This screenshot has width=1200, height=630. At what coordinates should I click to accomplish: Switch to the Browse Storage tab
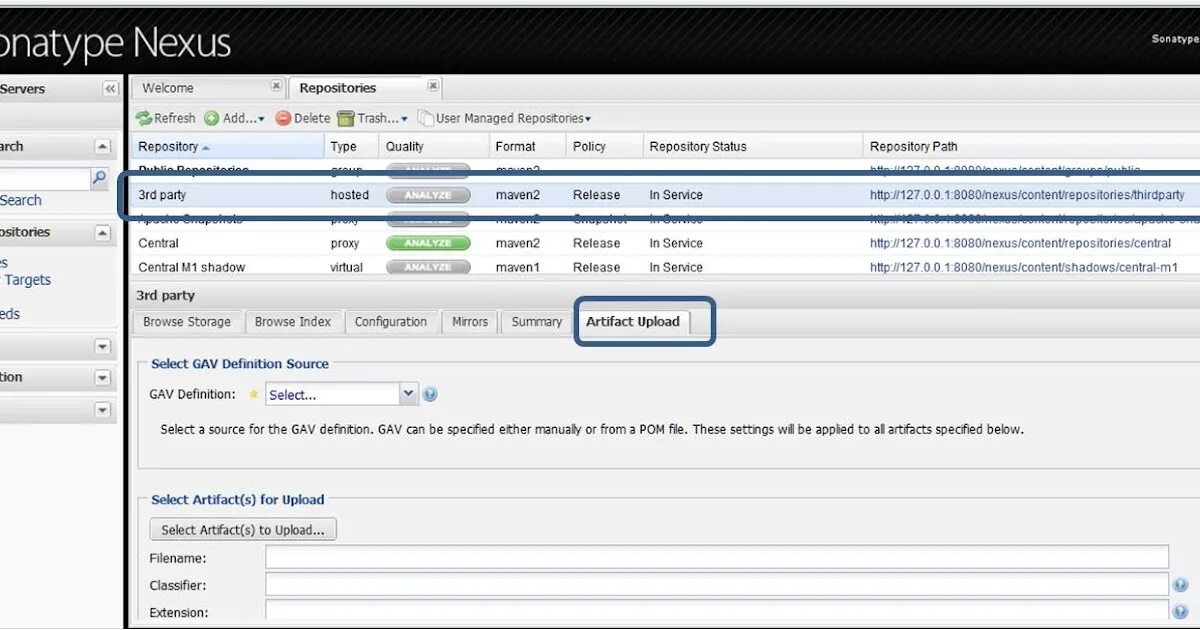tap(187, 322)
